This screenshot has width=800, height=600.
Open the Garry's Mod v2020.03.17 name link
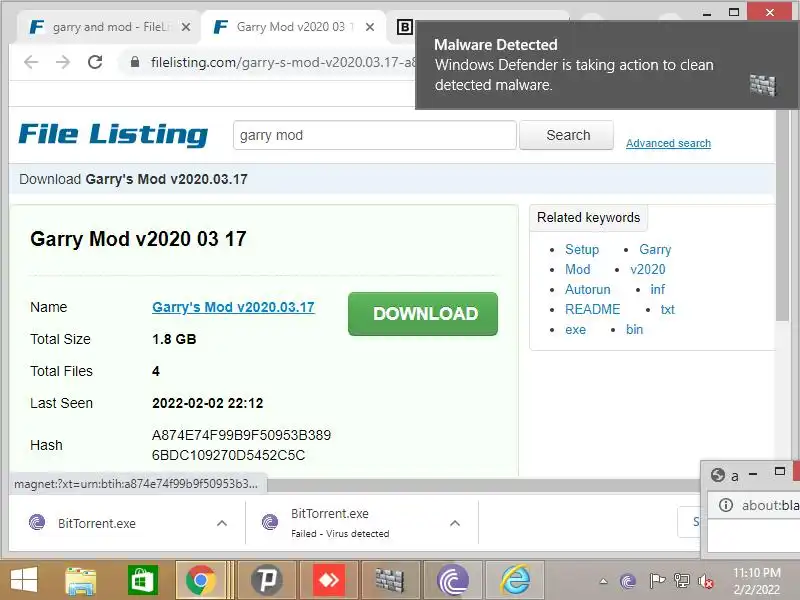(233, 307)
